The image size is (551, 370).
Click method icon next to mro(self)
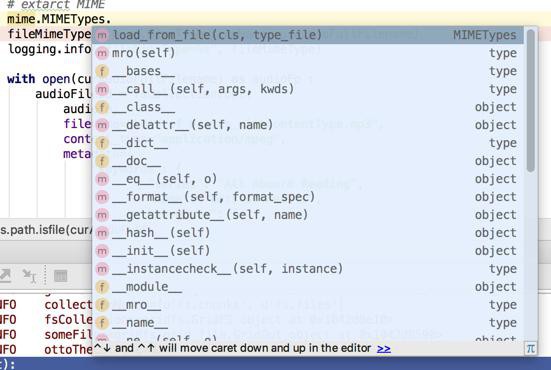(x=102, y=53)
